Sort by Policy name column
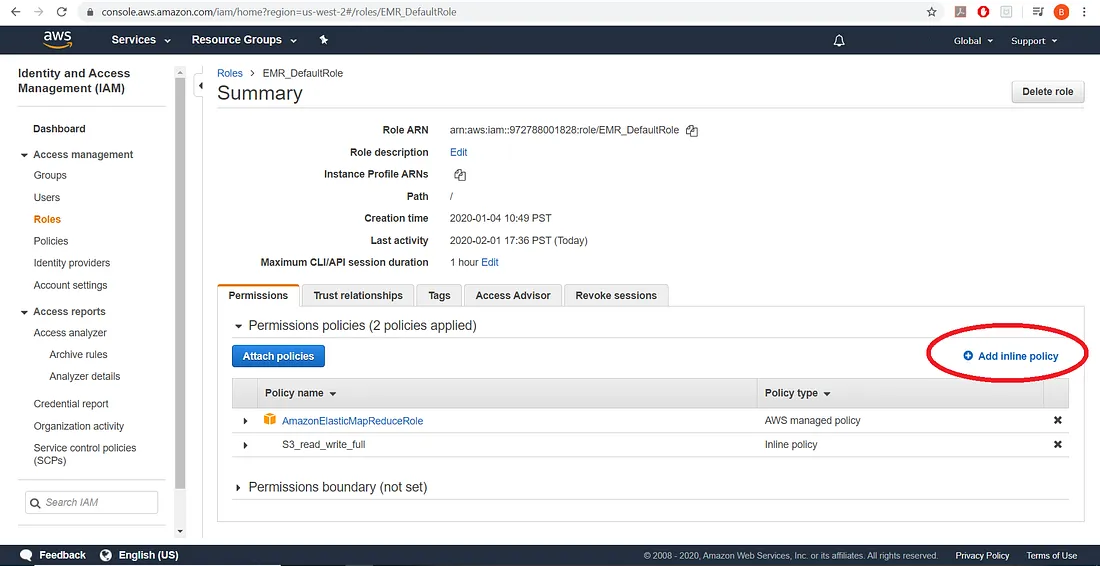Viewport: 1100px width, 566px height. [300, 393]
